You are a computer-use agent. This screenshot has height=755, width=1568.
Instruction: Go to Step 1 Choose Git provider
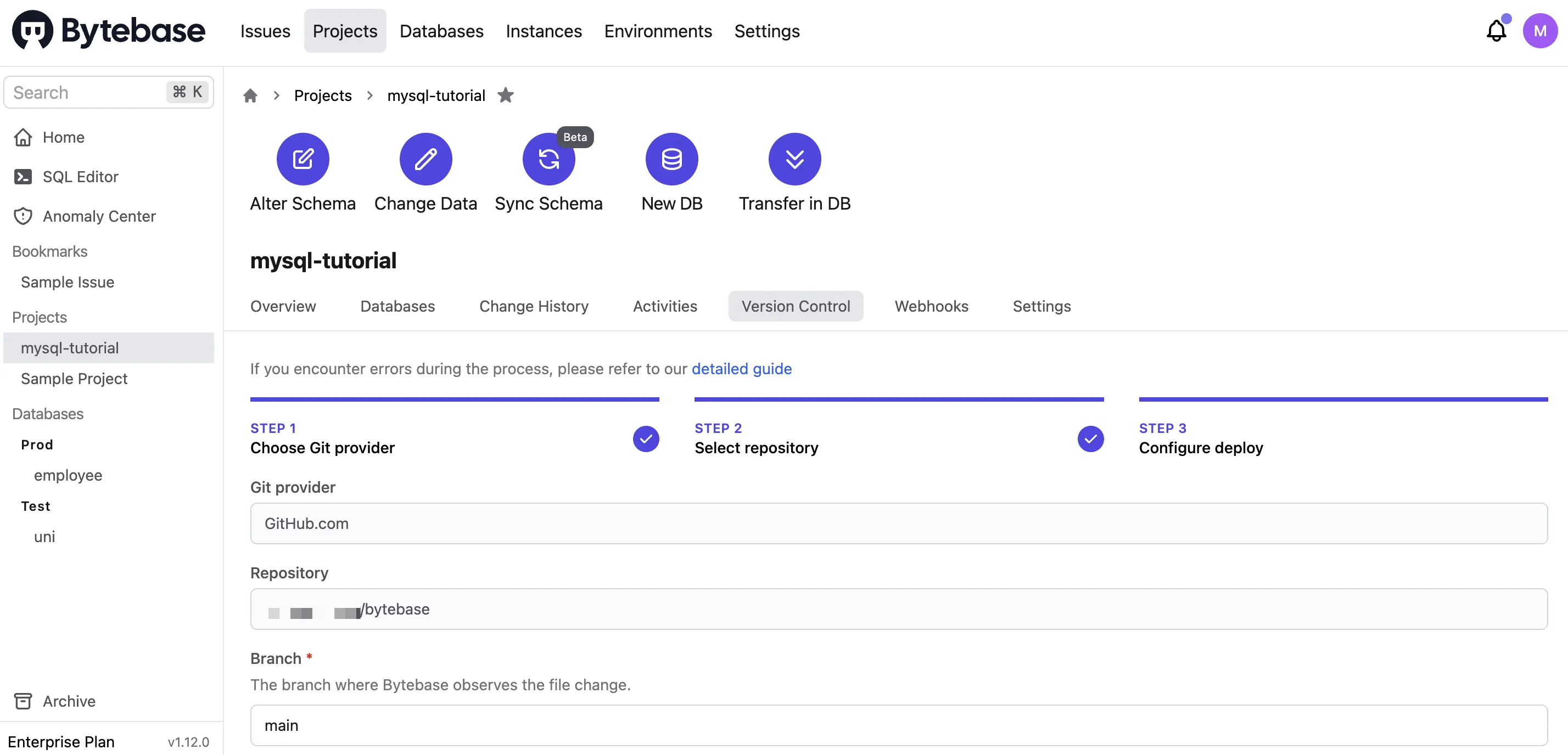click(x=454, y=438)
